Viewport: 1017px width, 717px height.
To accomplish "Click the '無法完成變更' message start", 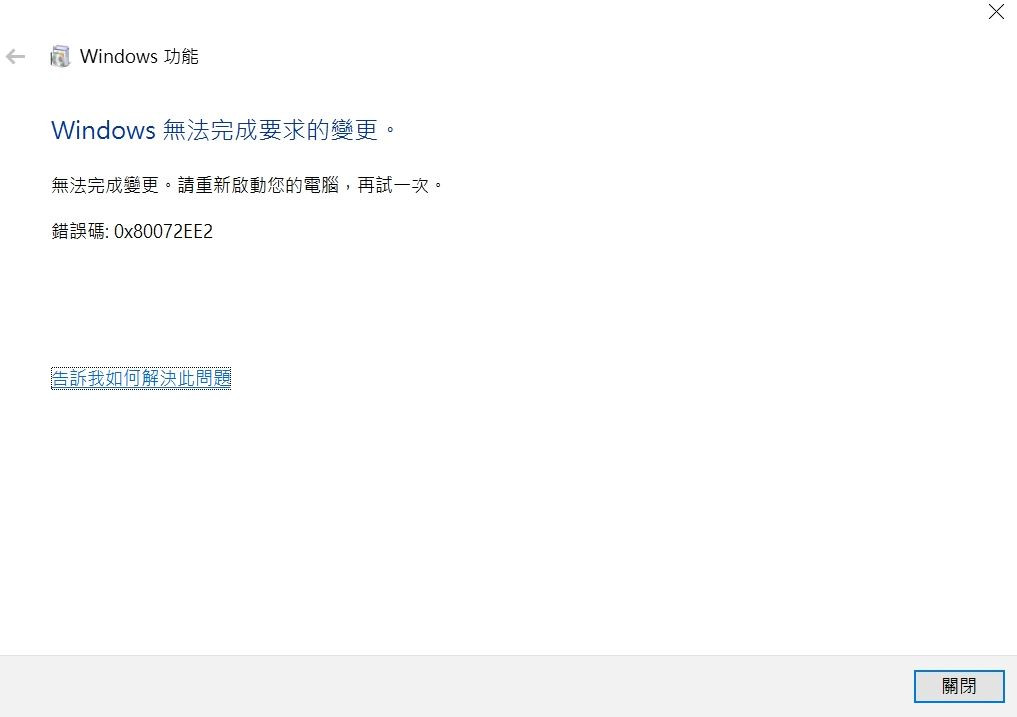I will pyautogui.click(x=105, y=186).
